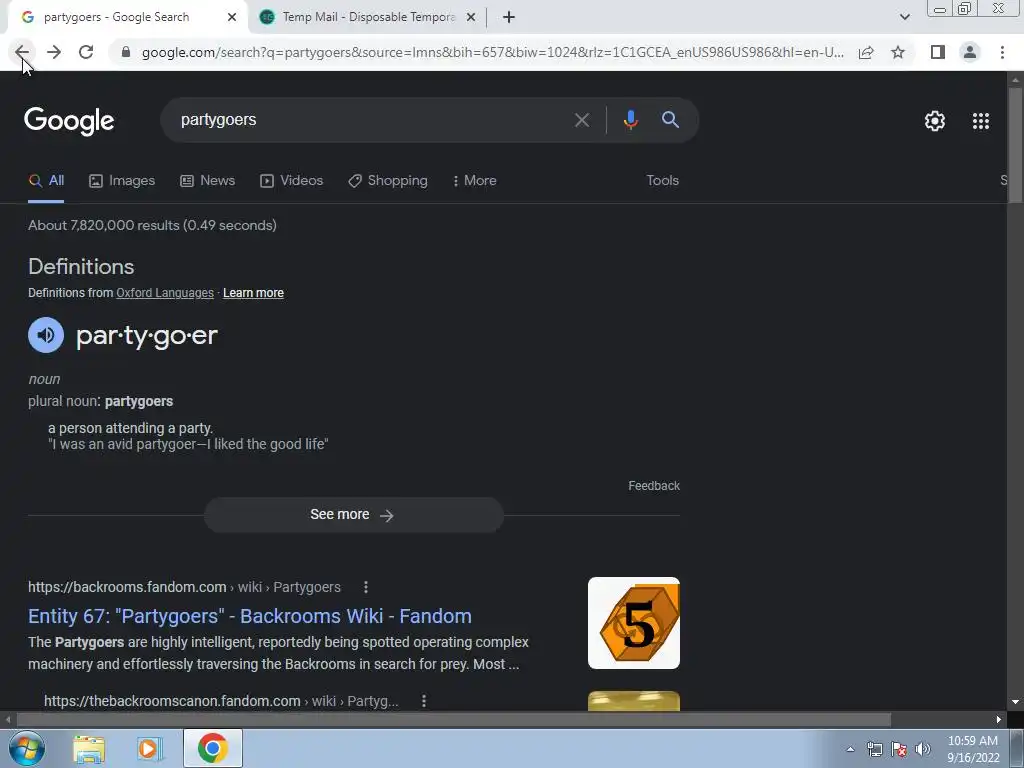
Task: Close the Temp Mail tab
Action: (471, 17)
